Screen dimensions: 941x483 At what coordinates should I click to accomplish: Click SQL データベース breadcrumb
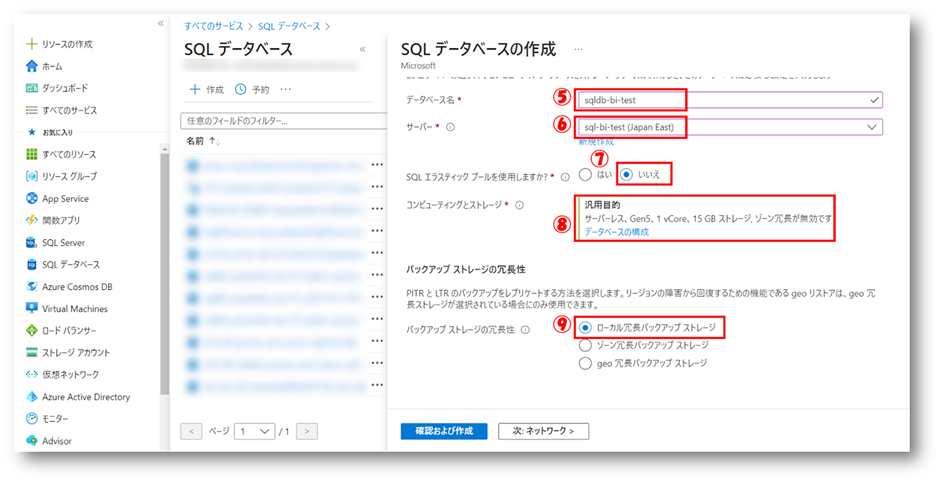click(x=289, y=26)
